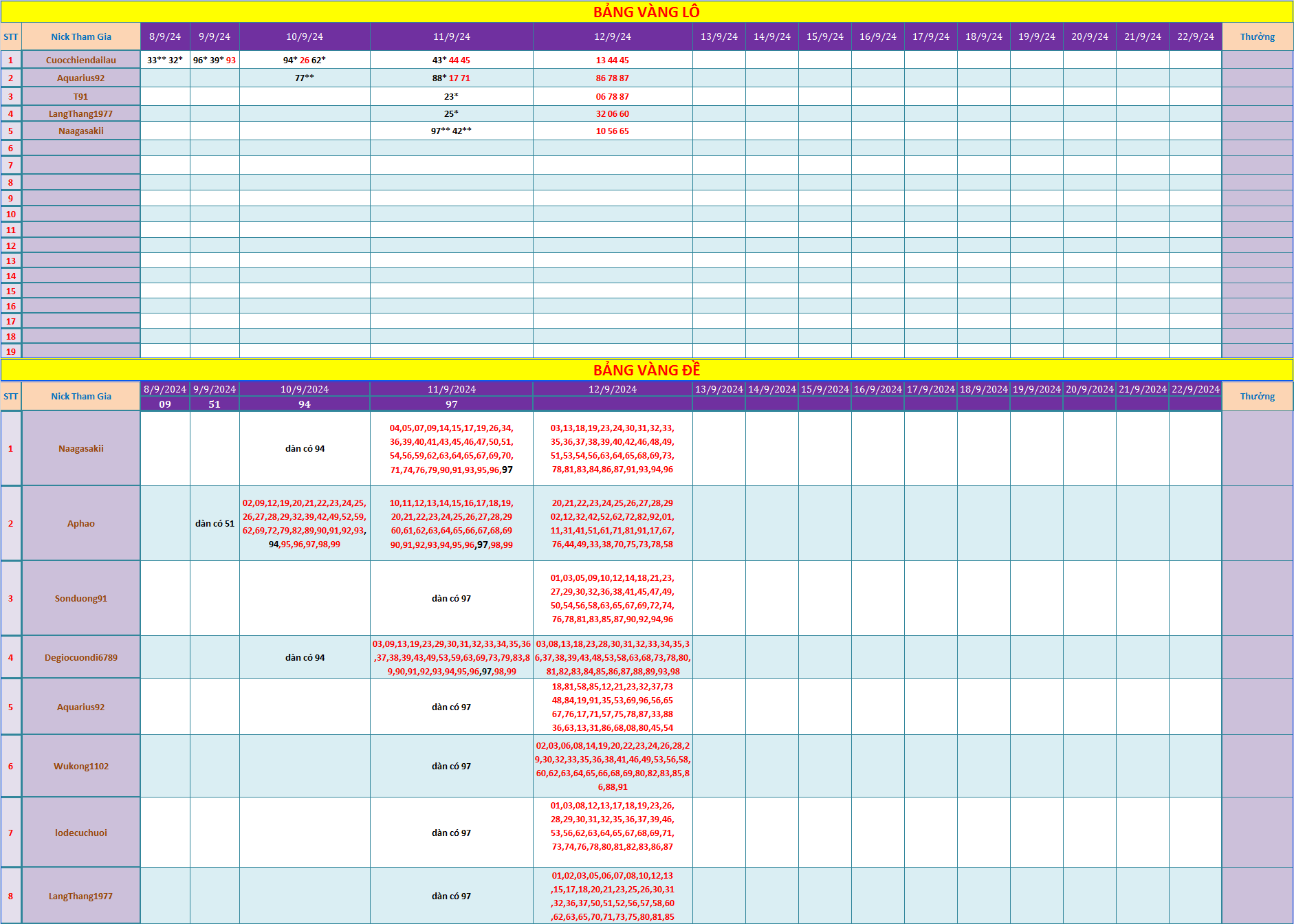Click the cell with 32 06 60
The width and height of the screenshot is (1294, 924).
click(612, 113)
